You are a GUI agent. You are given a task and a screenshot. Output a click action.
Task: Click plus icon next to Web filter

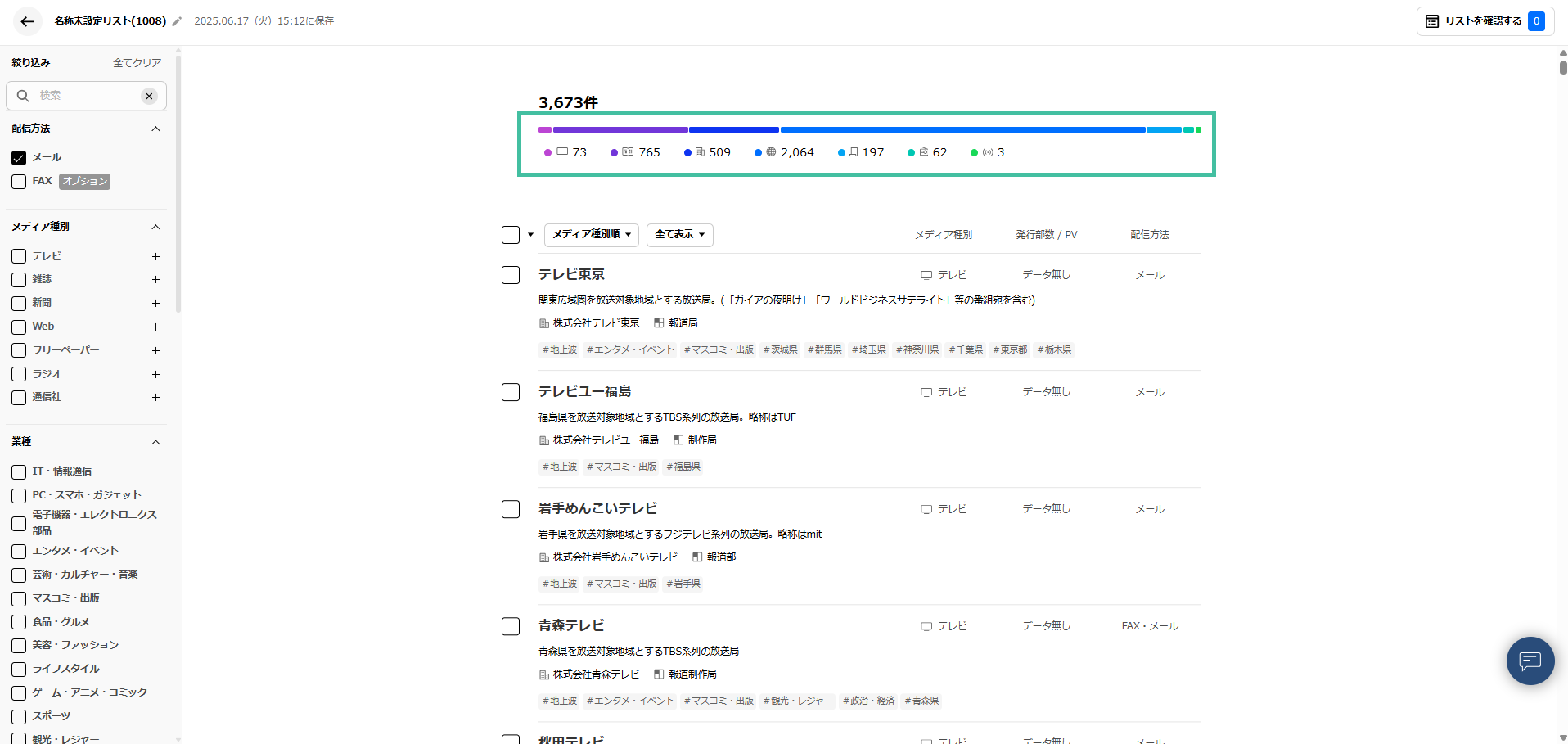155,327
